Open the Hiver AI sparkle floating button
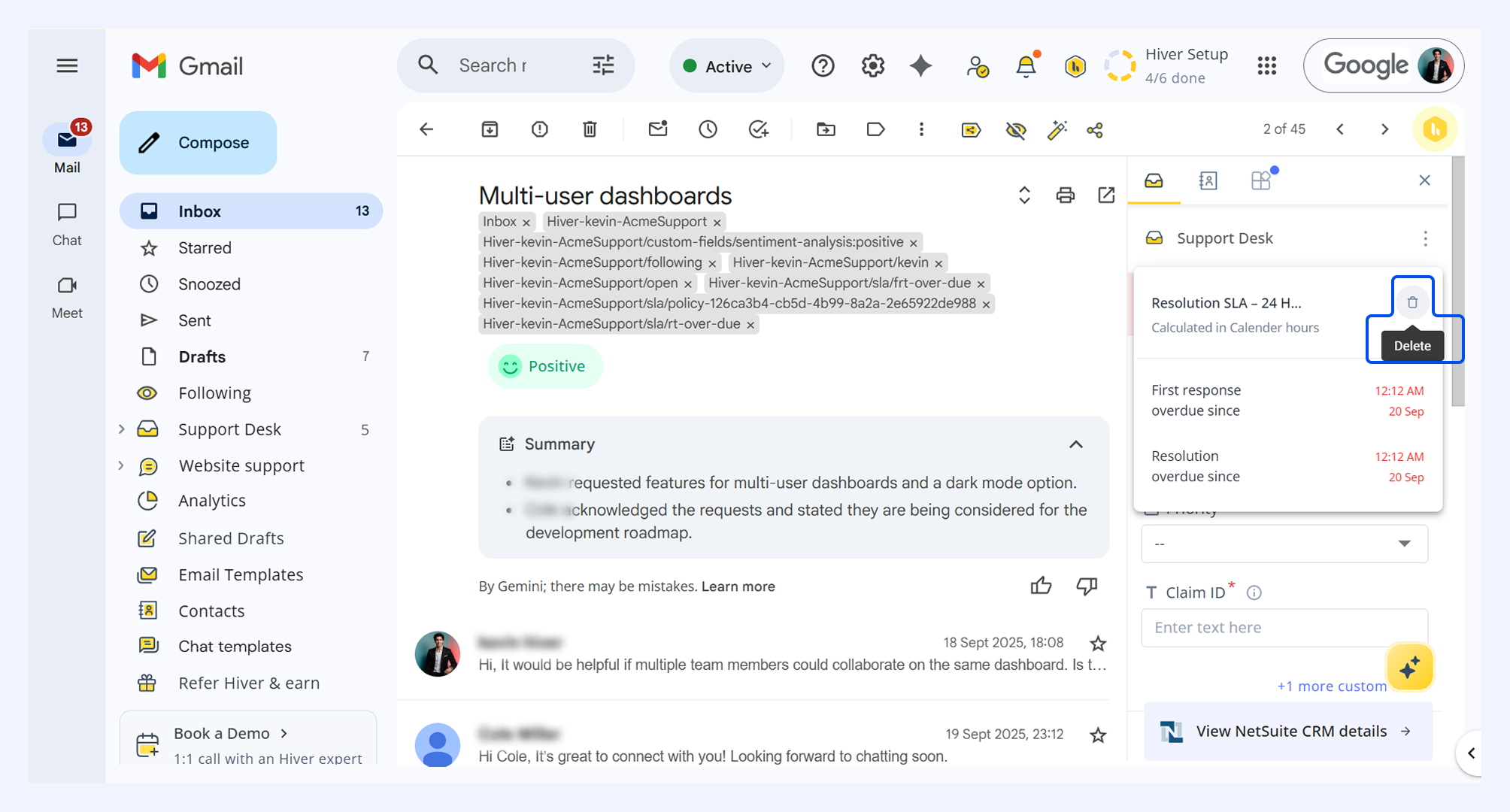Viewport: 1510px width, 812px height. 1410,668
